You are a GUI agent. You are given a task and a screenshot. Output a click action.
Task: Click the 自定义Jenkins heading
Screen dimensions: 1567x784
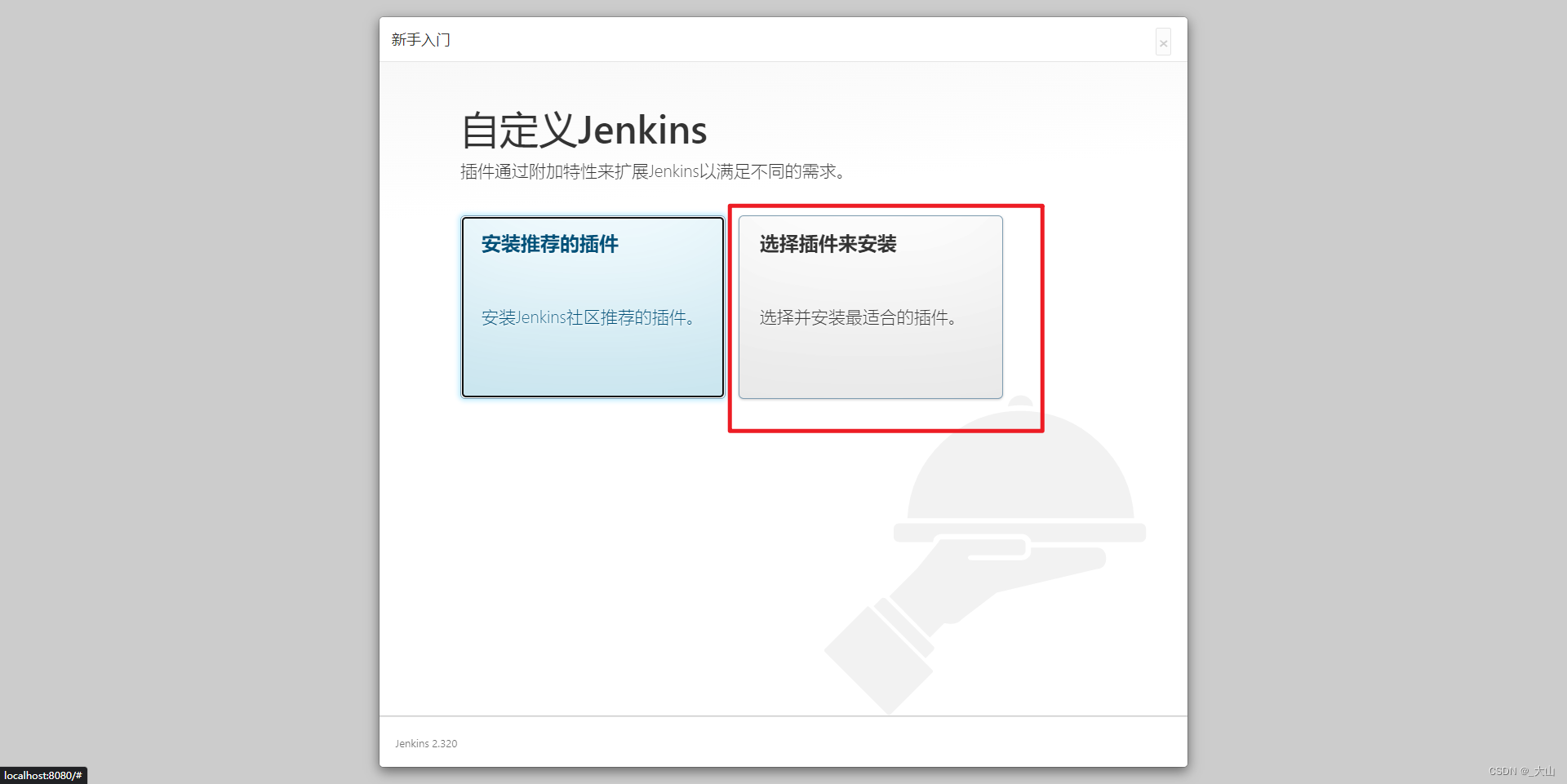coord(584,131)
